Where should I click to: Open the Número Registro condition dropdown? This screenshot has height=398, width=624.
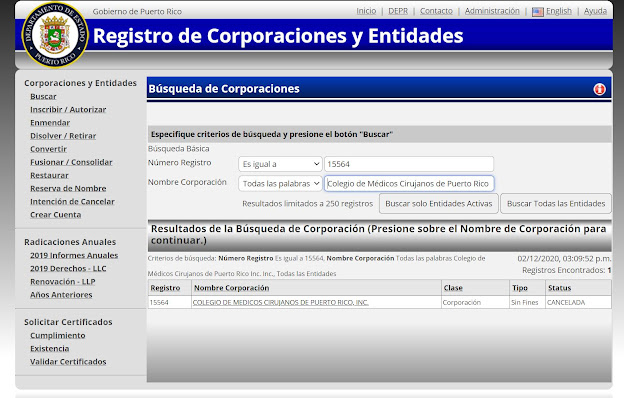281,164
